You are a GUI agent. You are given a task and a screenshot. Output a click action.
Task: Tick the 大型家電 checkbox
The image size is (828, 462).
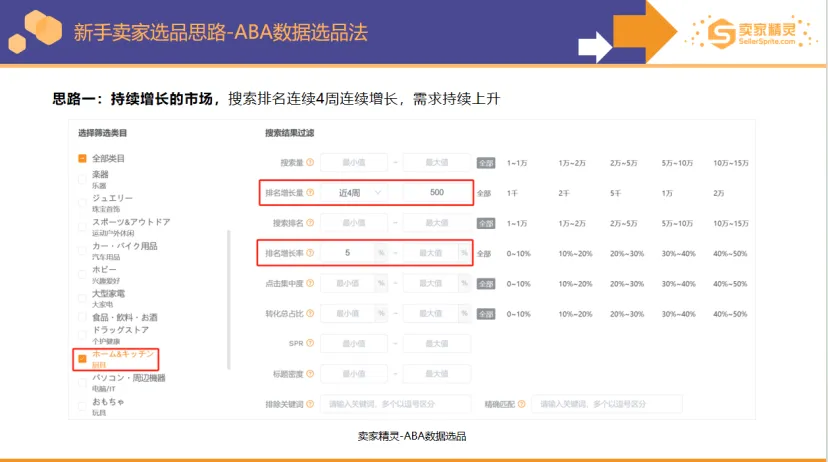(82, 298)
